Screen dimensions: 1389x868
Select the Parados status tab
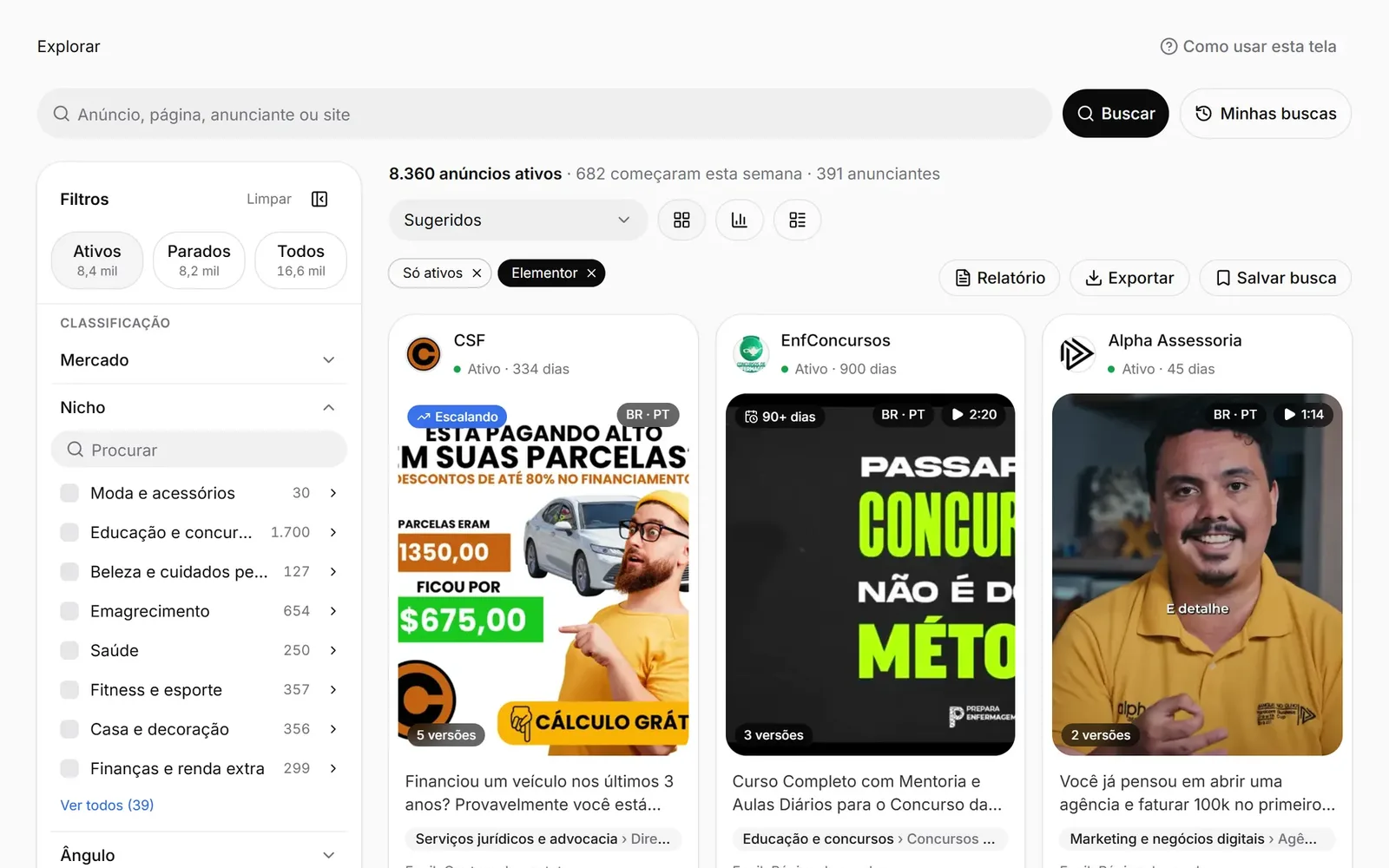[x=199, y=260]
